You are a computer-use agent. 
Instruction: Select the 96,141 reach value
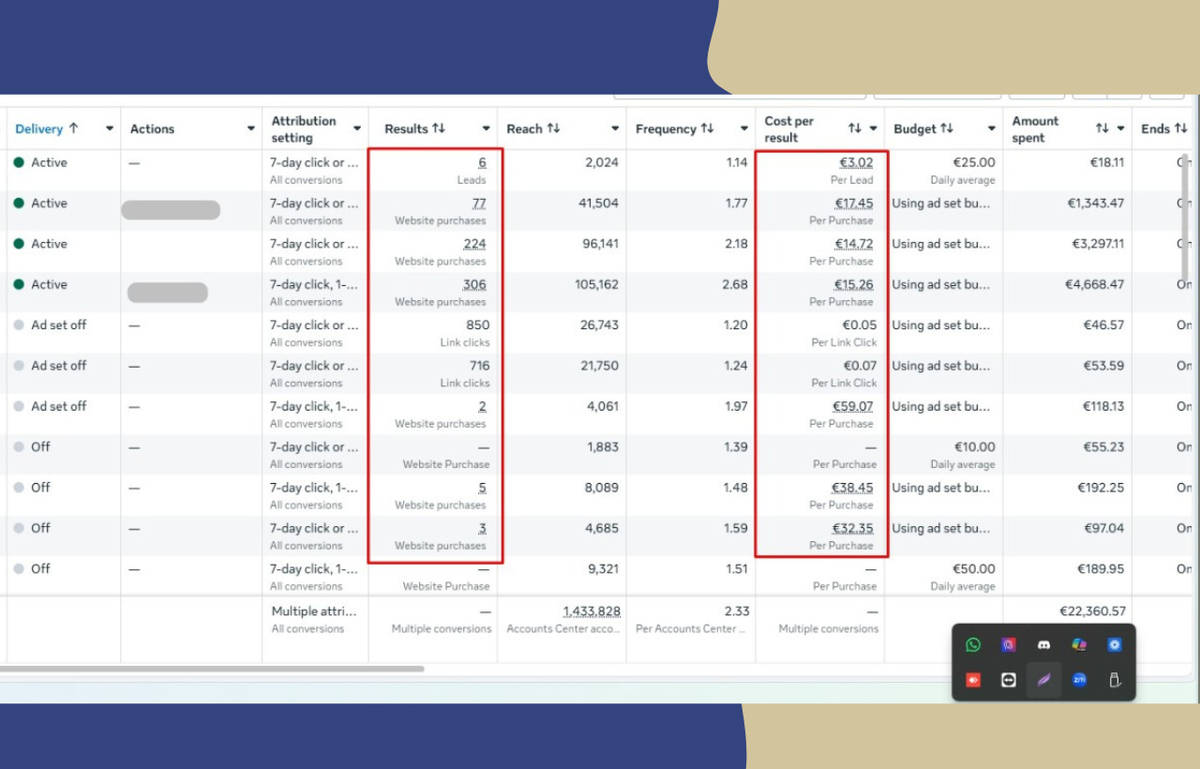click(x=599, y=244)
